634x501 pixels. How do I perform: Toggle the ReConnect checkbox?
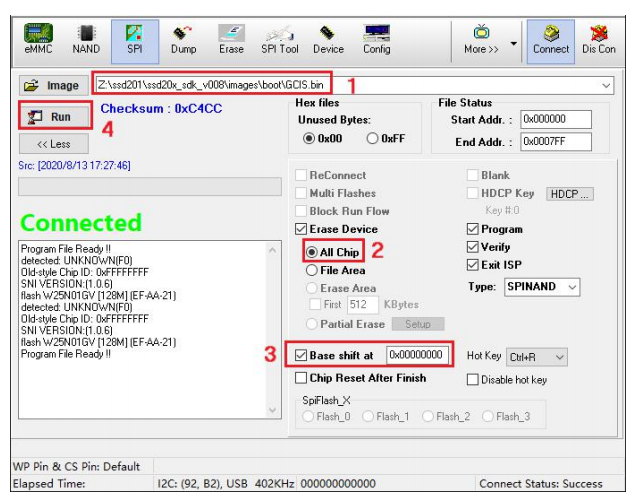[300, 175]
